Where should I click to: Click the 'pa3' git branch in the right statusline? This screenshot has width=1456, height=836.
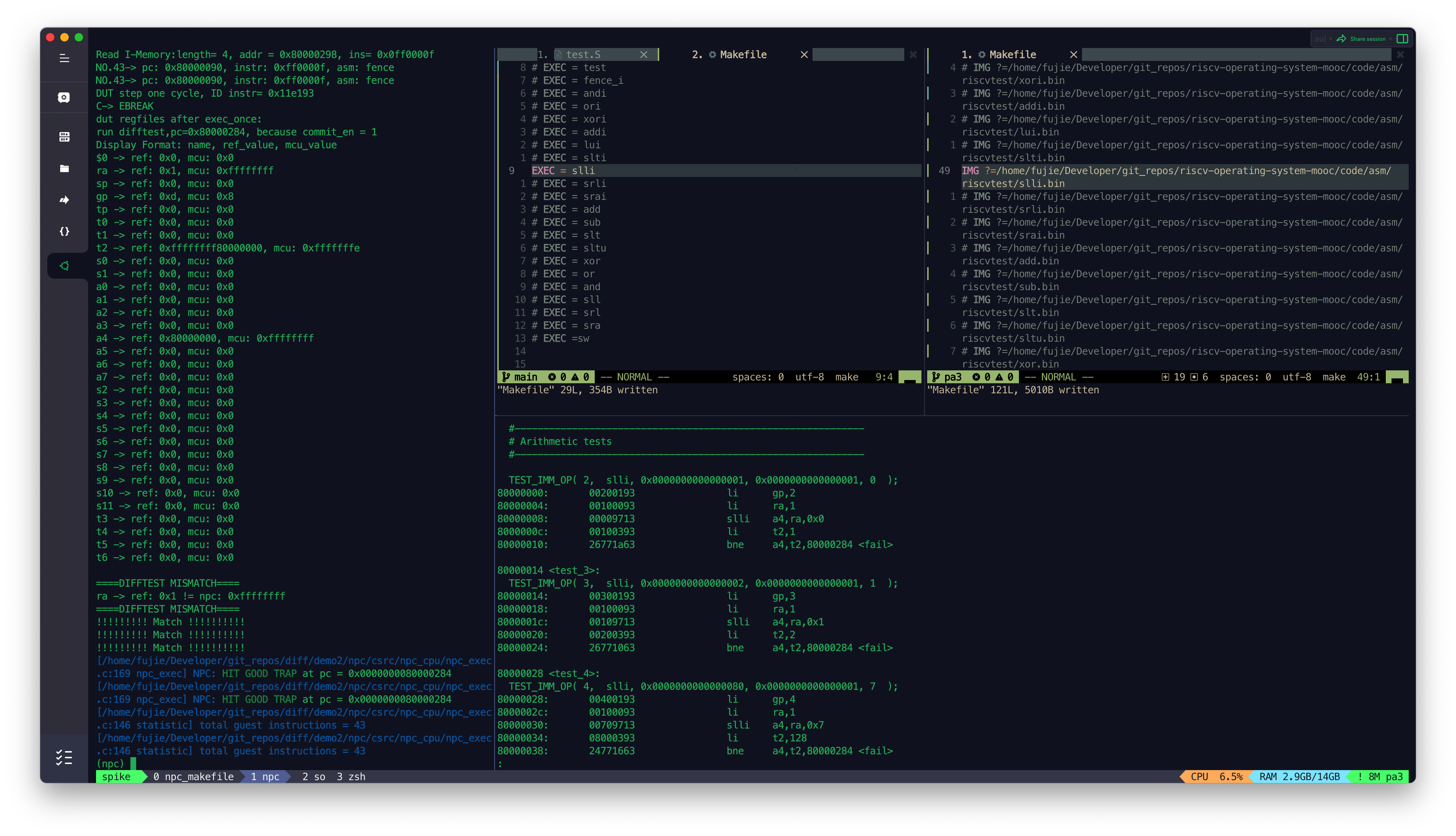point(947,377)
